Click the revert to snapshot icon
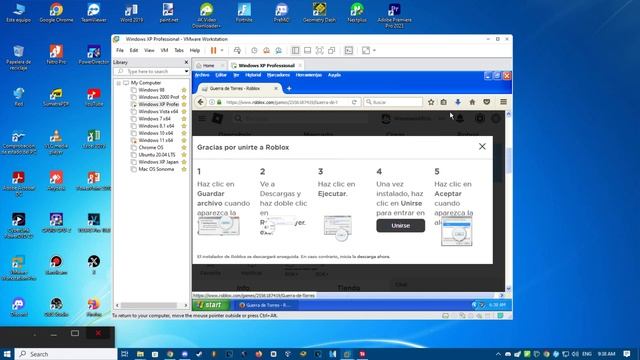The width and height of the screenshot is (640, 360). (x=266, y=50)
